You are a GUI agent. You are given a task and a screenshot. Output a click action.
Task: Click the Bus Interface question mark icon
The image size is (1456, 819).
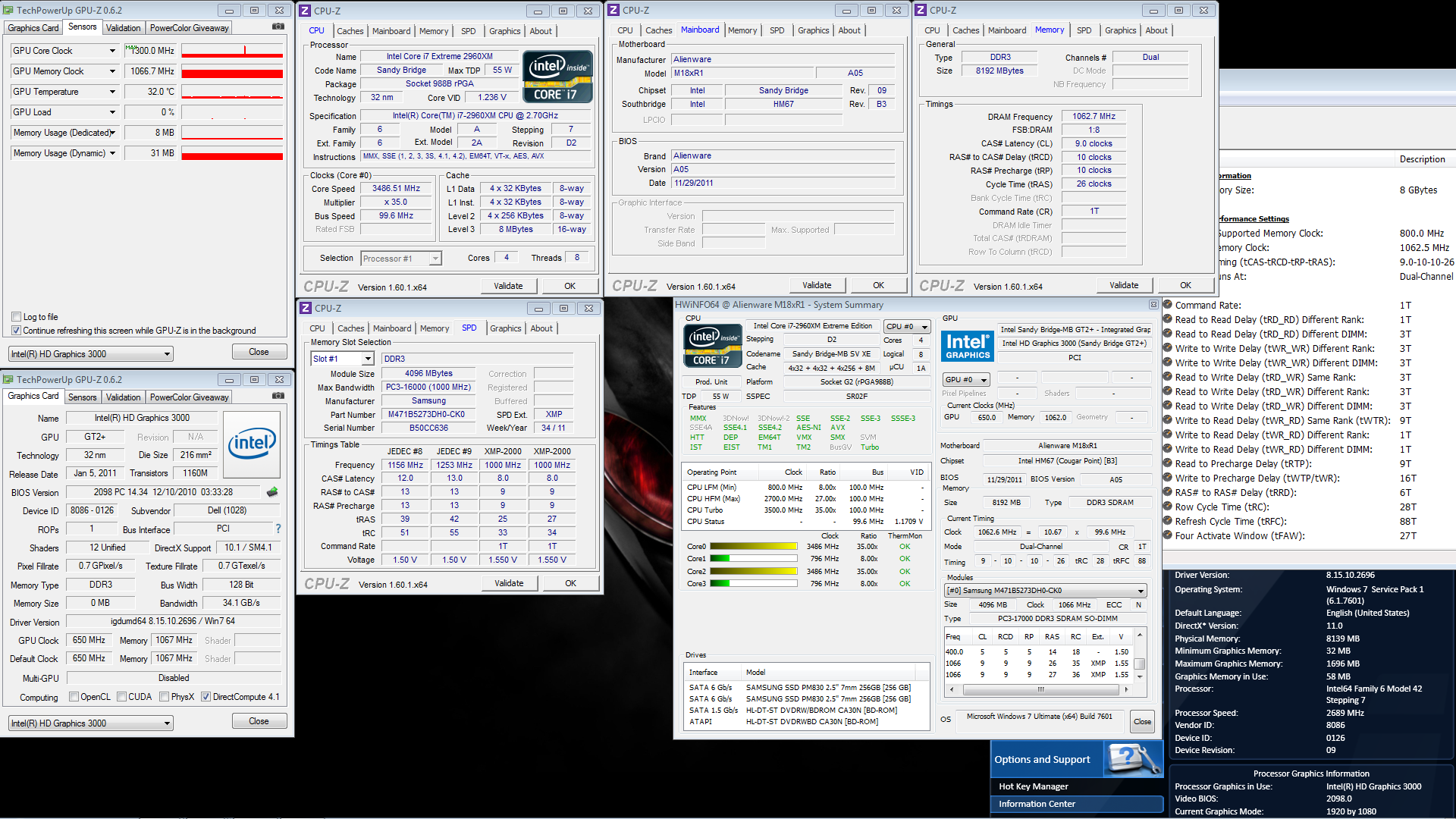coord(278,529)
